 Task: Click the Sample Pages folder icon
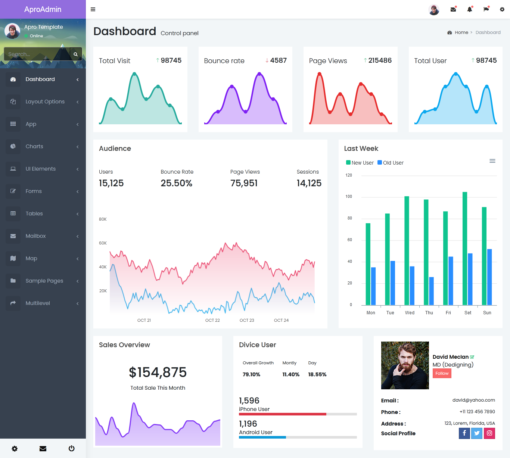pyautogui.click(x=13, y=281)
